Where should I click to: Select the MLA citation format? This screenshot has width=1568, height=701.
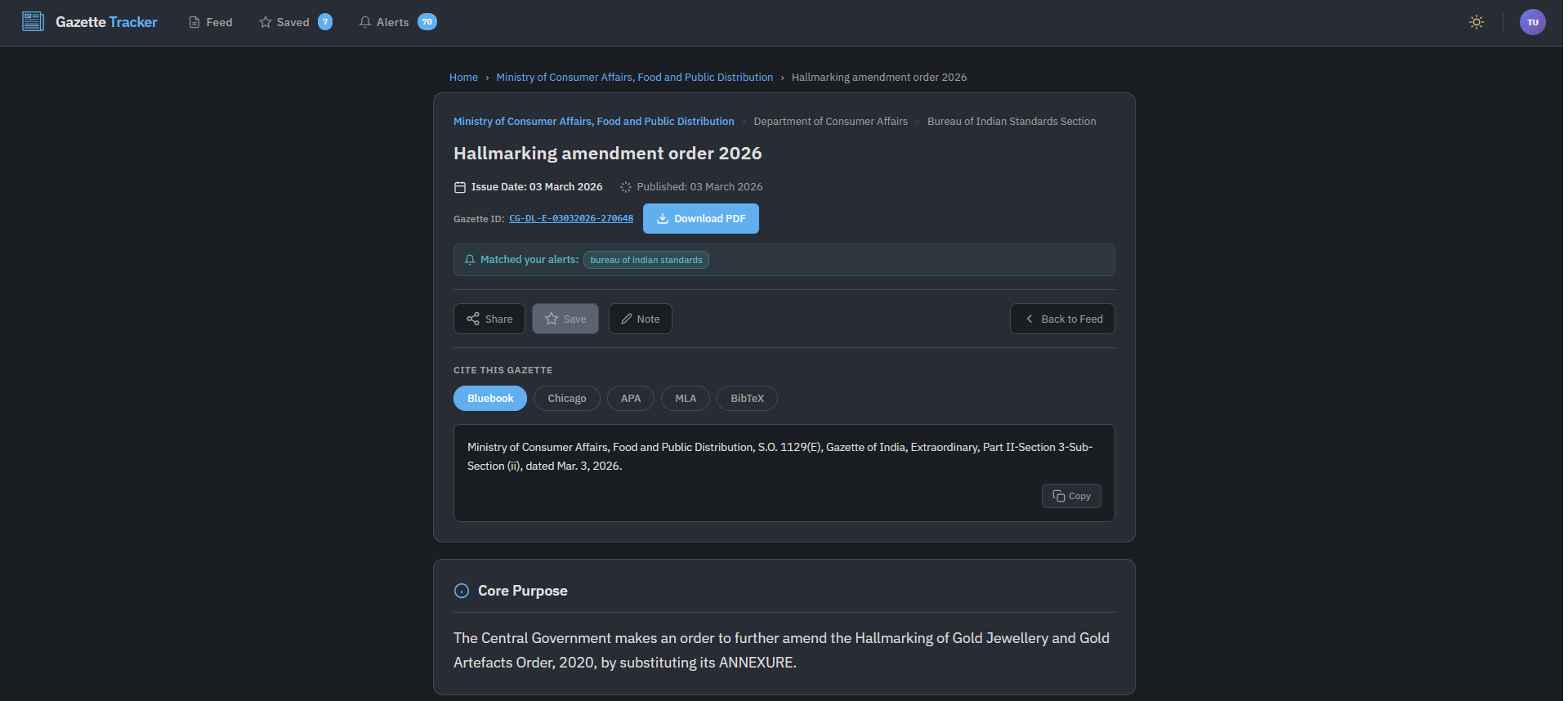(686, 399)
